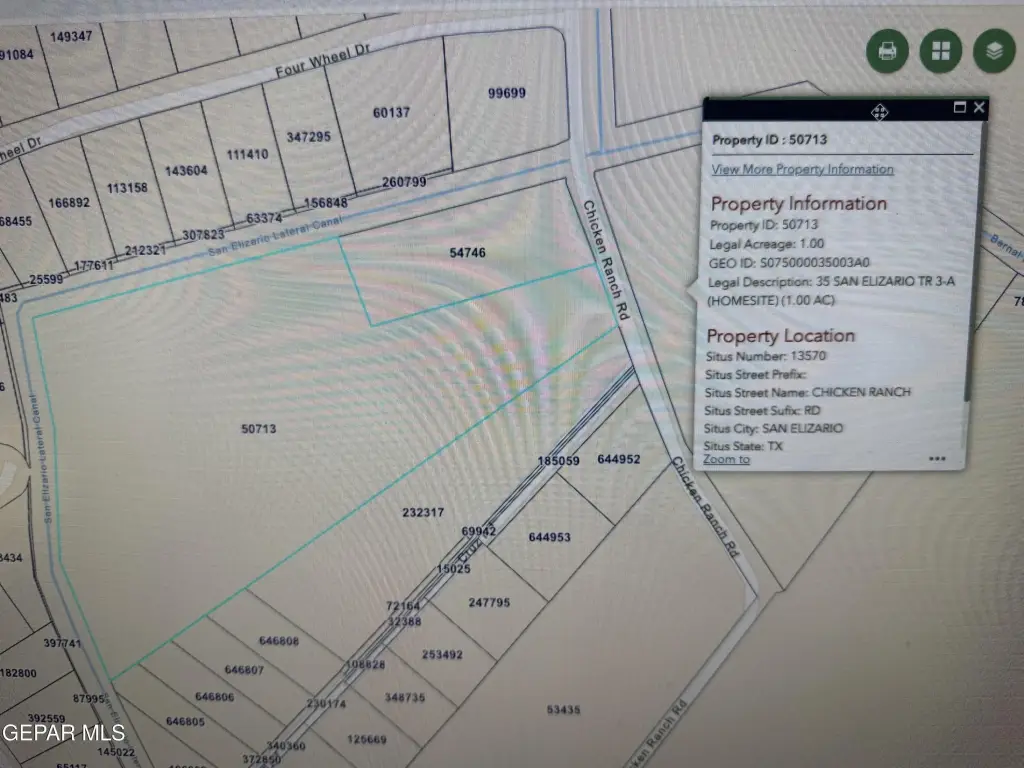Select parcel 348735 on the map

coord(405,697)
